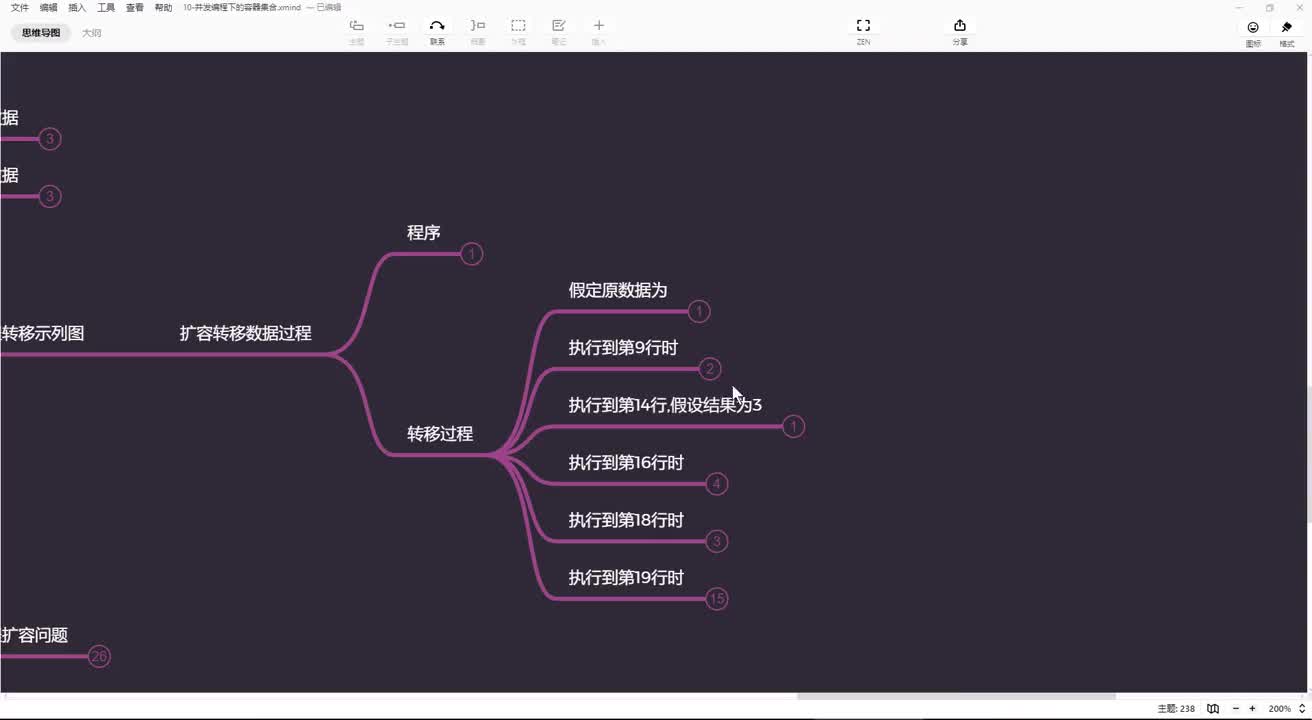Click the horizontal scrollbar thumb

pos(956,696)
